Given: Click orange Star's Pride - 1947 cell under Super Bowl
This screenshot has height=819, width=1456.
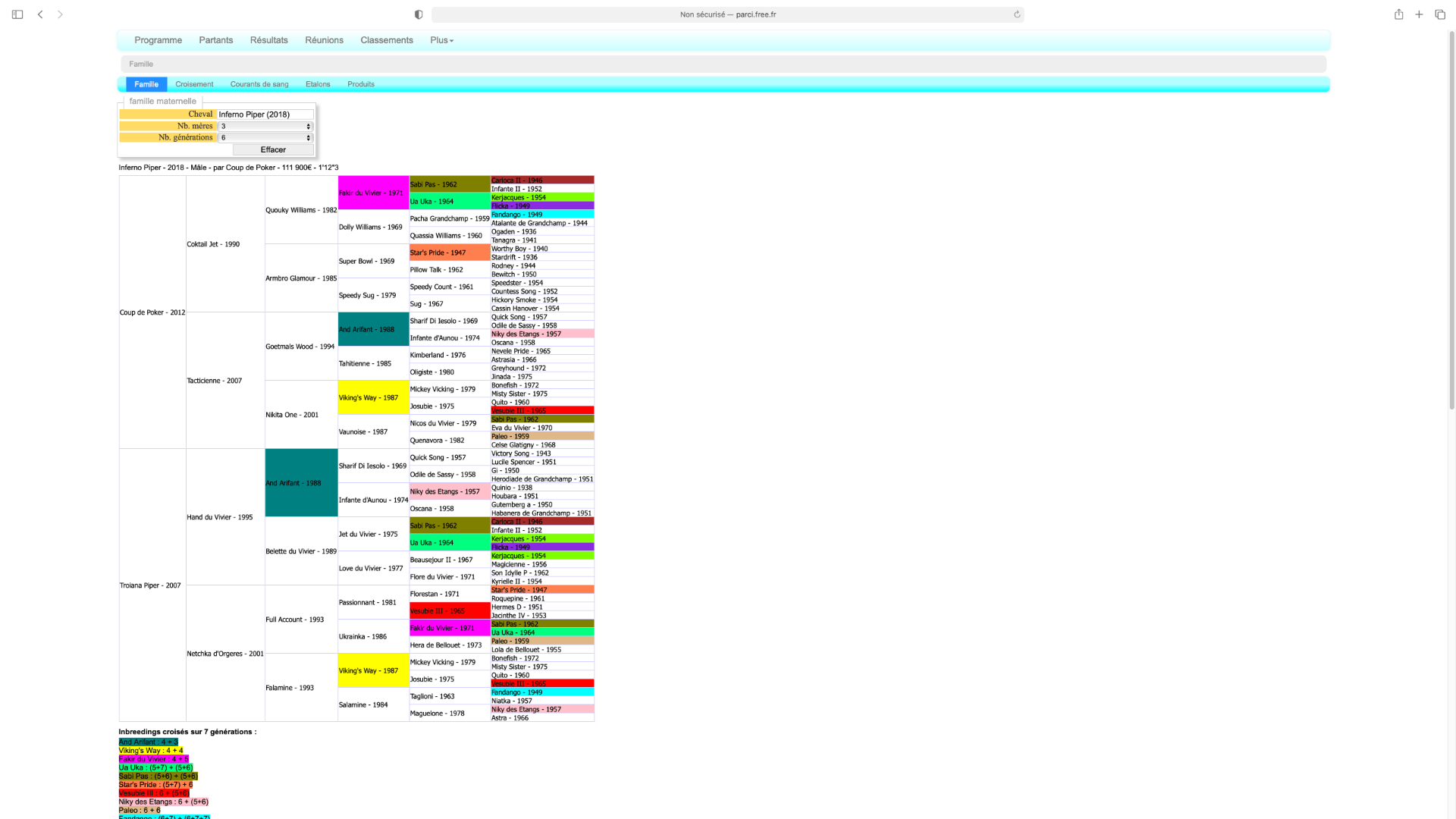Looking at the screenshot, I should point(450,253).
